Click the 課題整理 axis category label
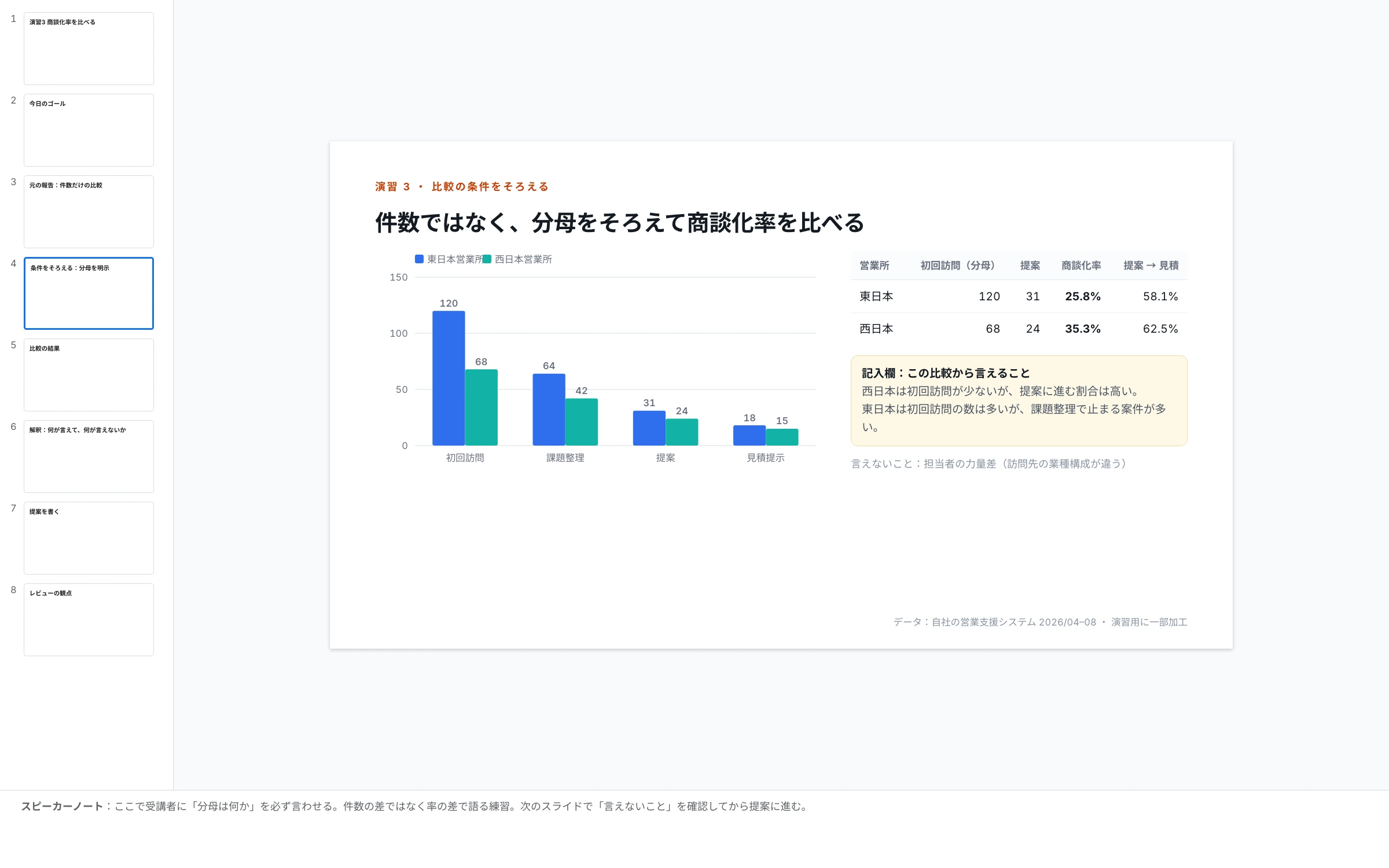1389x868 pixels. [x=565, y=458]
